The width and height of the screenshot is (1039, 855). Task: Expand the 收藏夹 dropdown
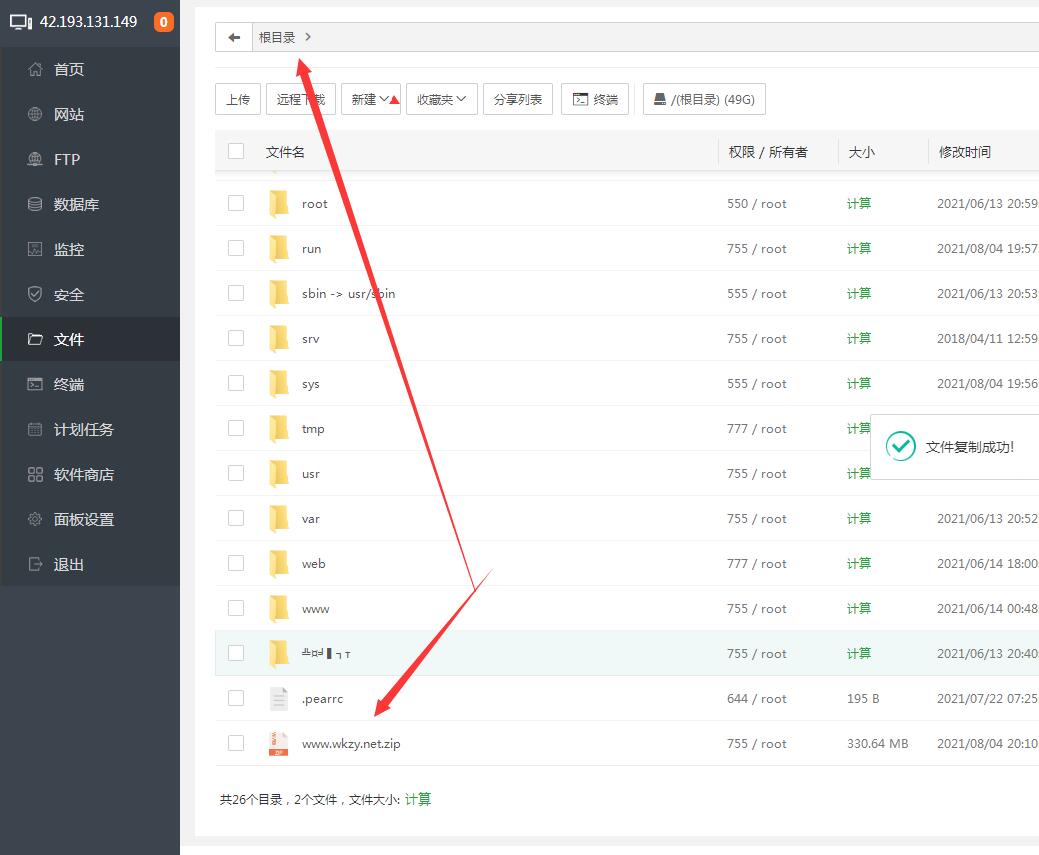(x=441, y=99)
